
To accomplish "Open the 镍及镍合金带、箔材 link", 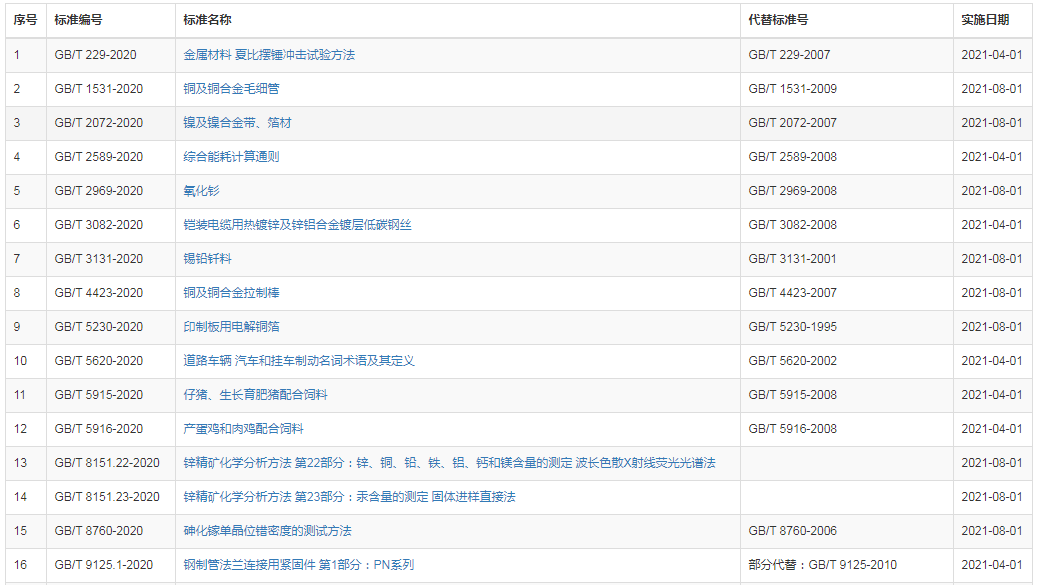I will coord(237,123).
